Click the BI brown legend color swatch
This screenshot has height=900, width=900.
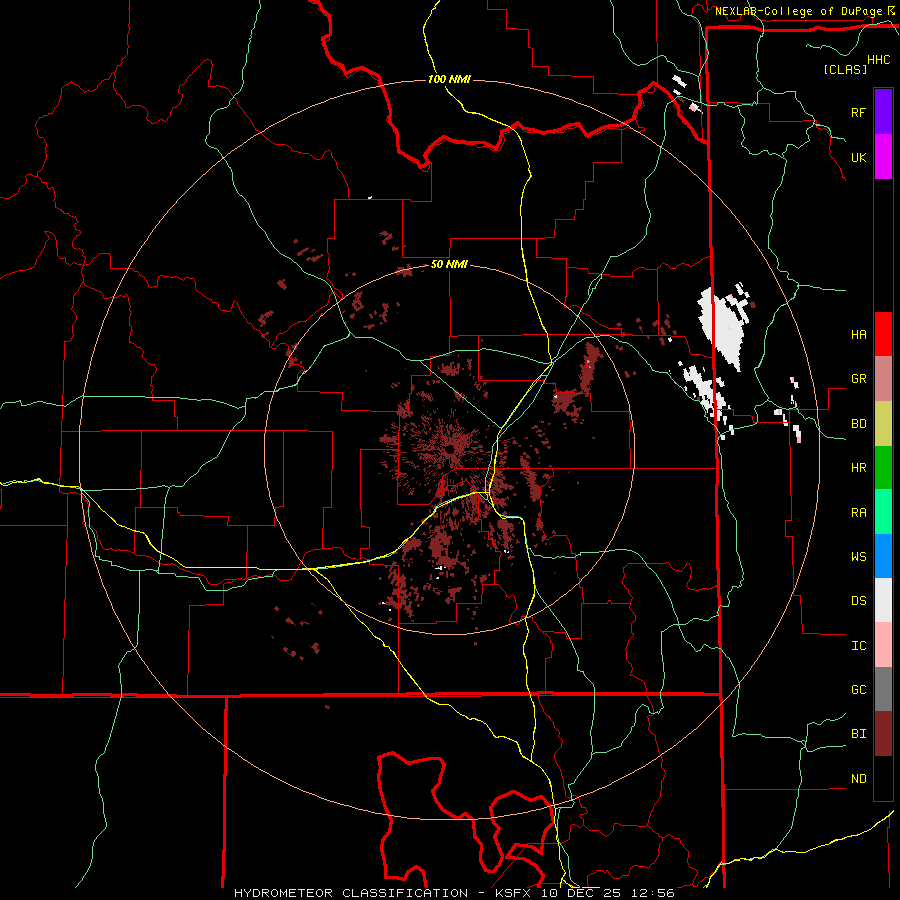[x=883, y=734]
